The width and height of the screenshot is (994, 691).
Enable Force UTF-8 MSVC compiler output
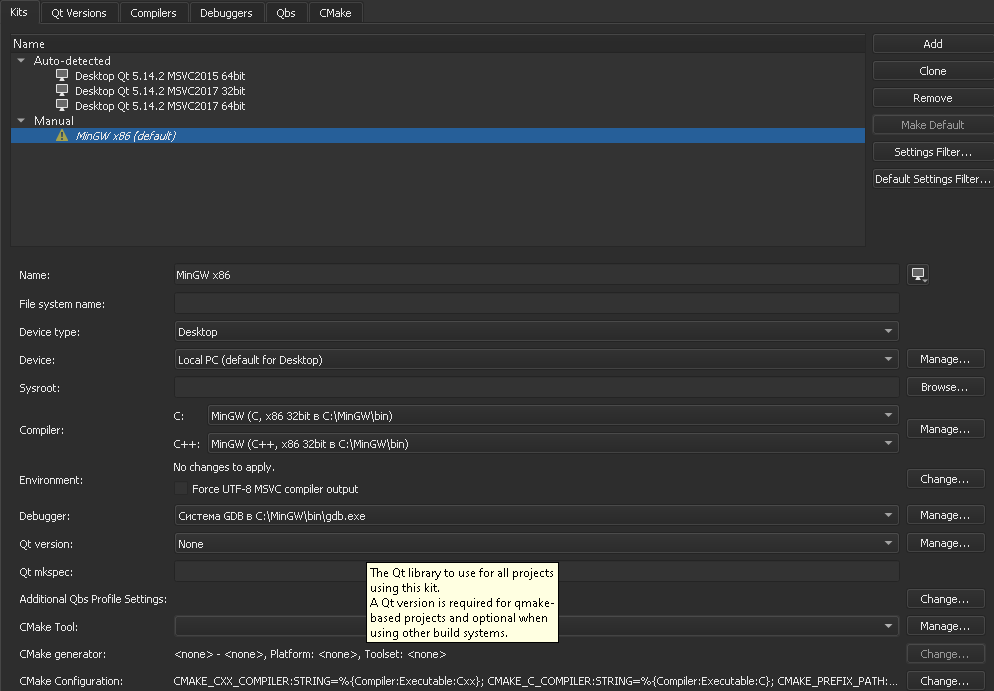pyautogui.click(x=181, y=489)
